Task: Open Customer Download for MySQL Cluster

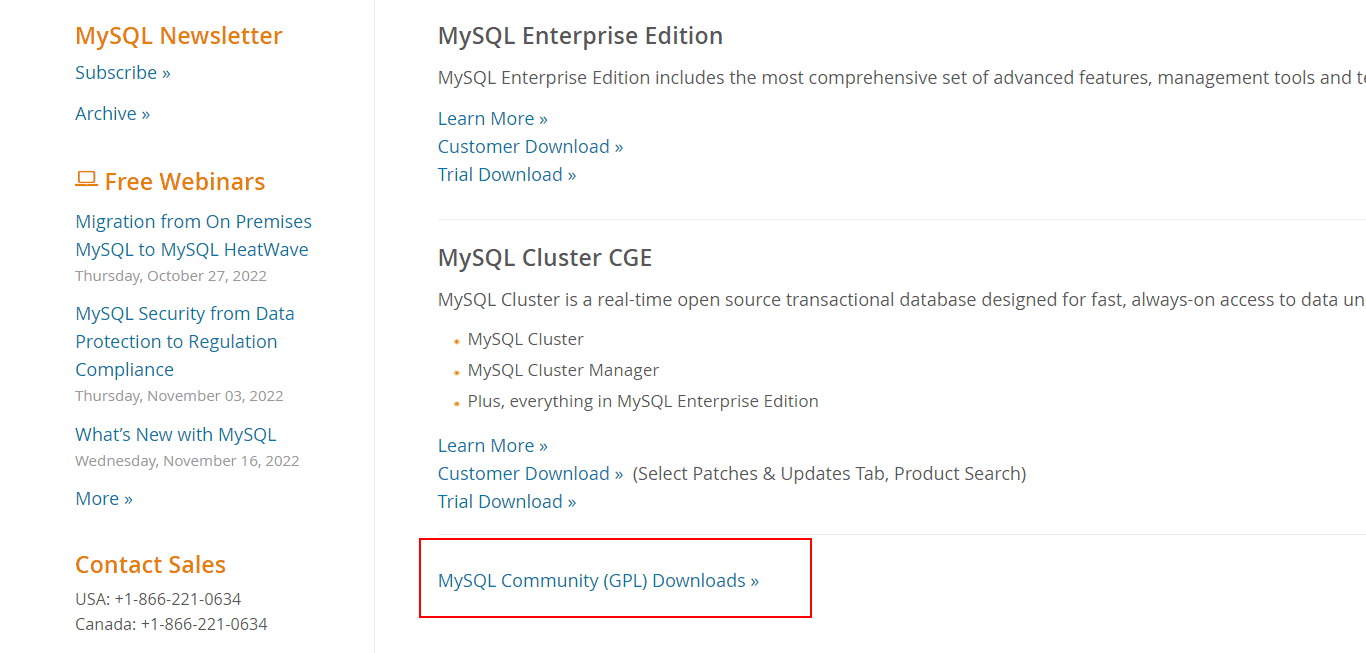Action: click(529, 473)
